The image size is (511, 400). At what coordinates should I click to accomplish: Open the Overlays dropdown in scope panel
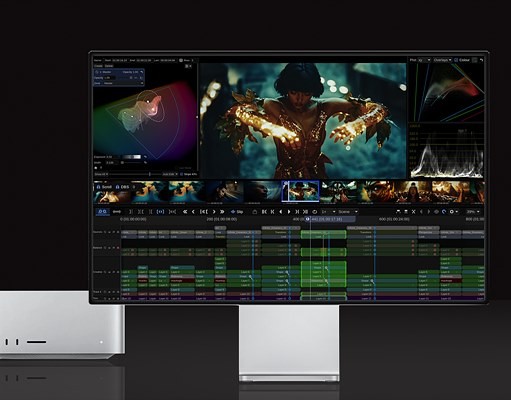pyautogui.click(x=442, y=60)
